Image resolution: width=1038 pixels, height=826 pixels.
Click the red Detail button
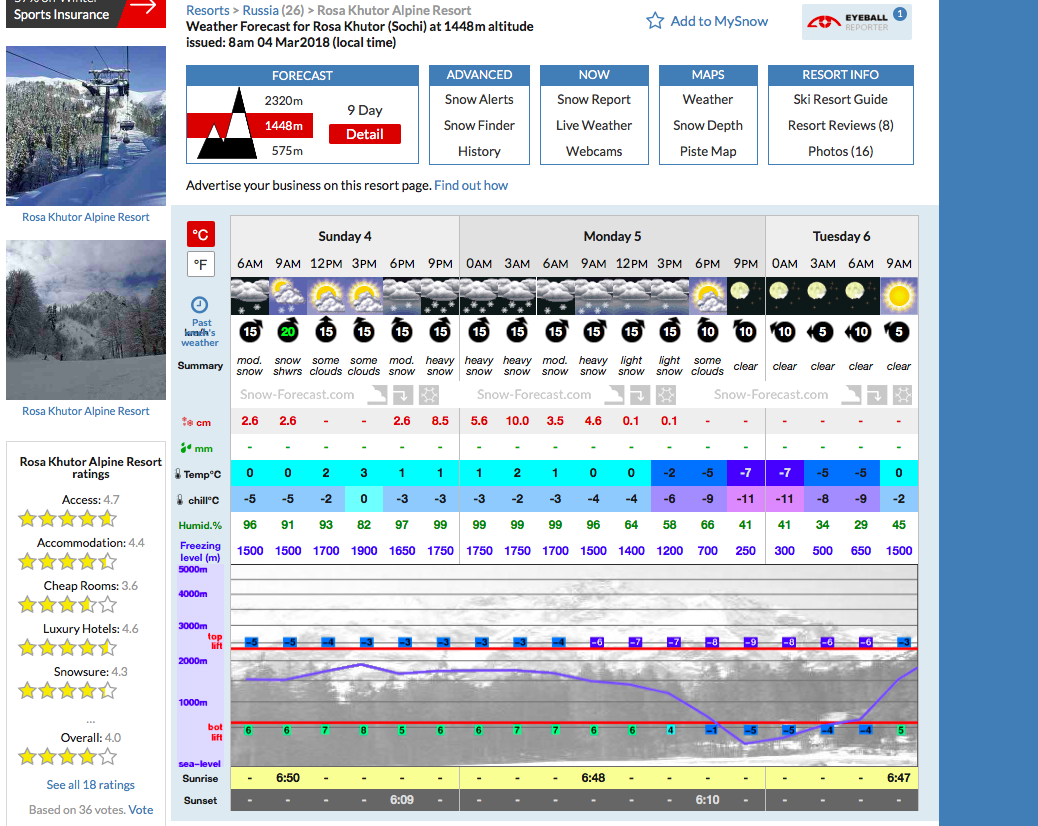click(365, 134)
